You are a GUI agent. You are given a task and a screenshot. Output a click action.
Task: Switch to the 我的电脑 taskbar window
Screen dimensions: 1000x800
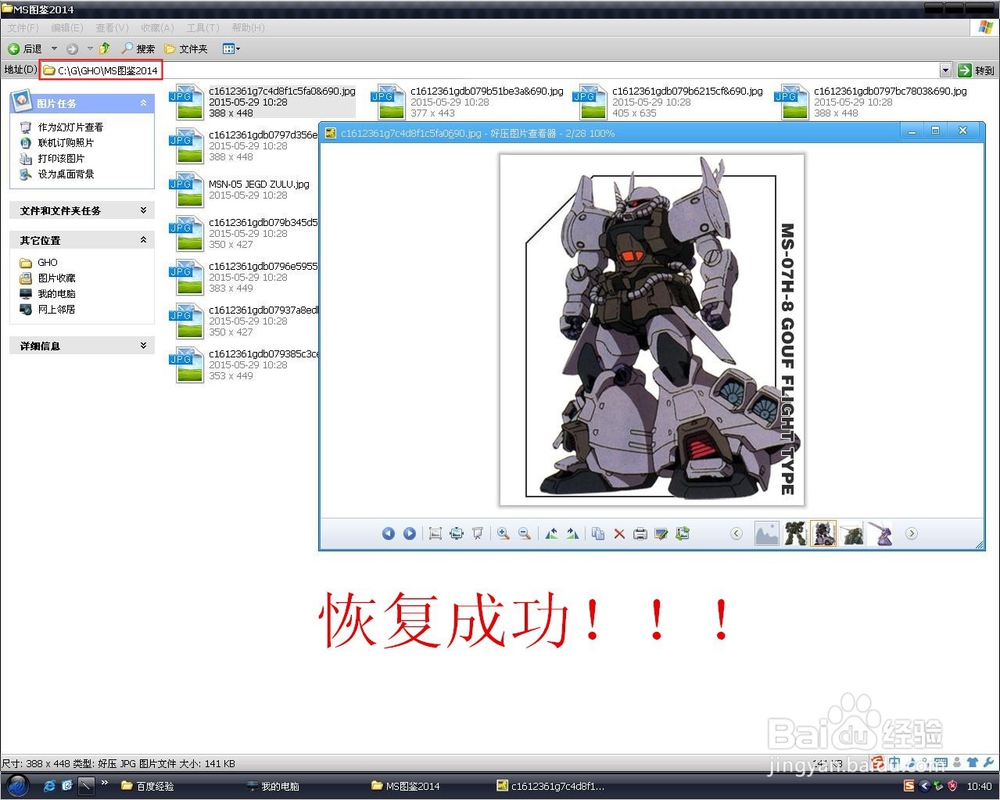tap(273, 786)
